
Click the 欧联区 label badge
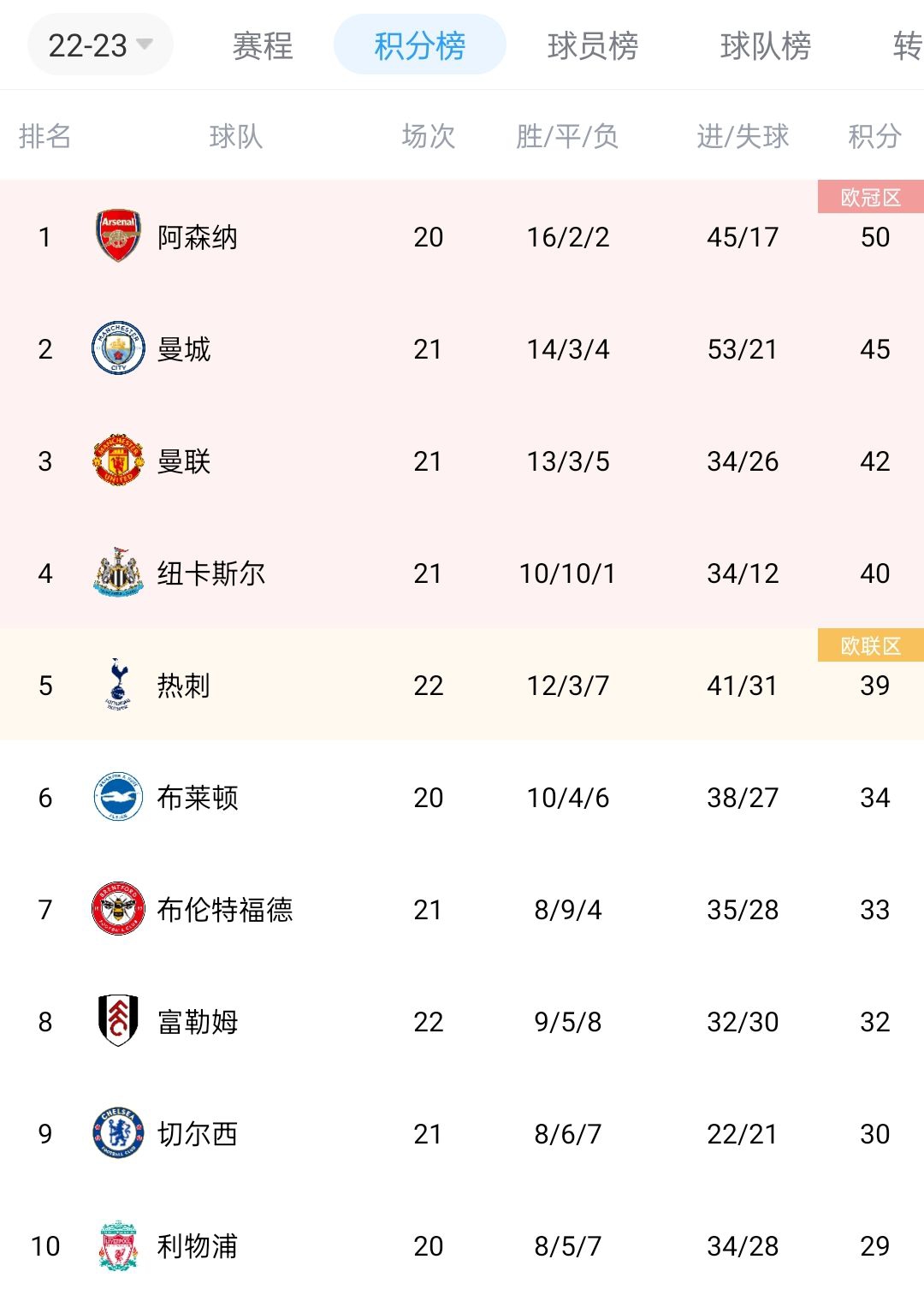pyautogui.click(x=871, y=645)
